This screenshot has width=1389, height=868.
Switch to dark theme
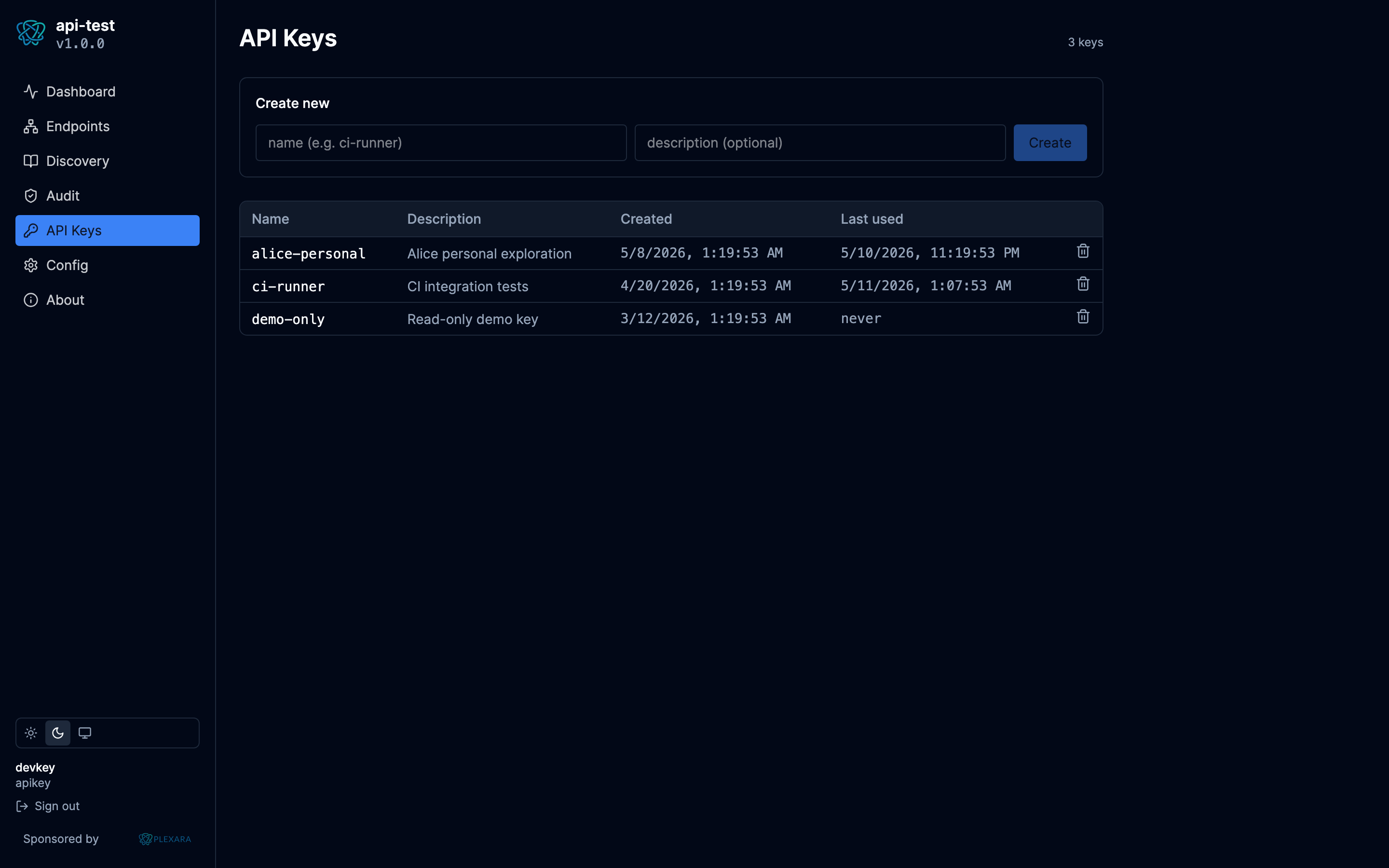point(58,733)
